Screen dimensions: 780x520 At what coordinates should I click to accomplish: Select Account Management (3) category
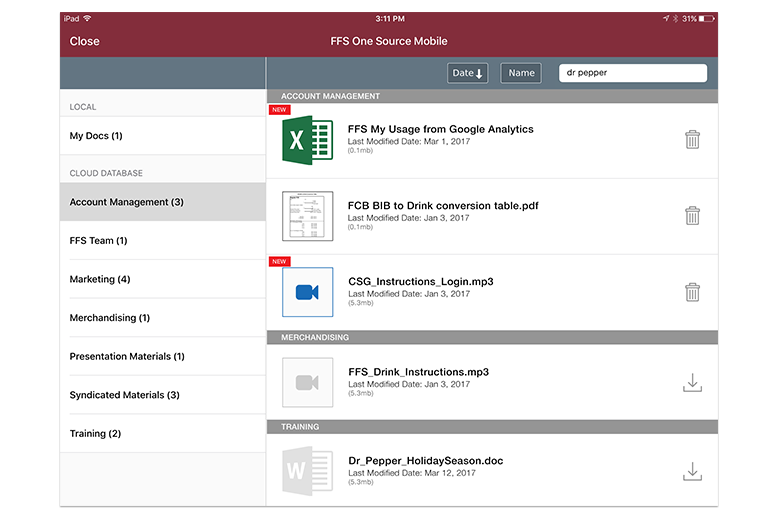click(x=163, y=202)
